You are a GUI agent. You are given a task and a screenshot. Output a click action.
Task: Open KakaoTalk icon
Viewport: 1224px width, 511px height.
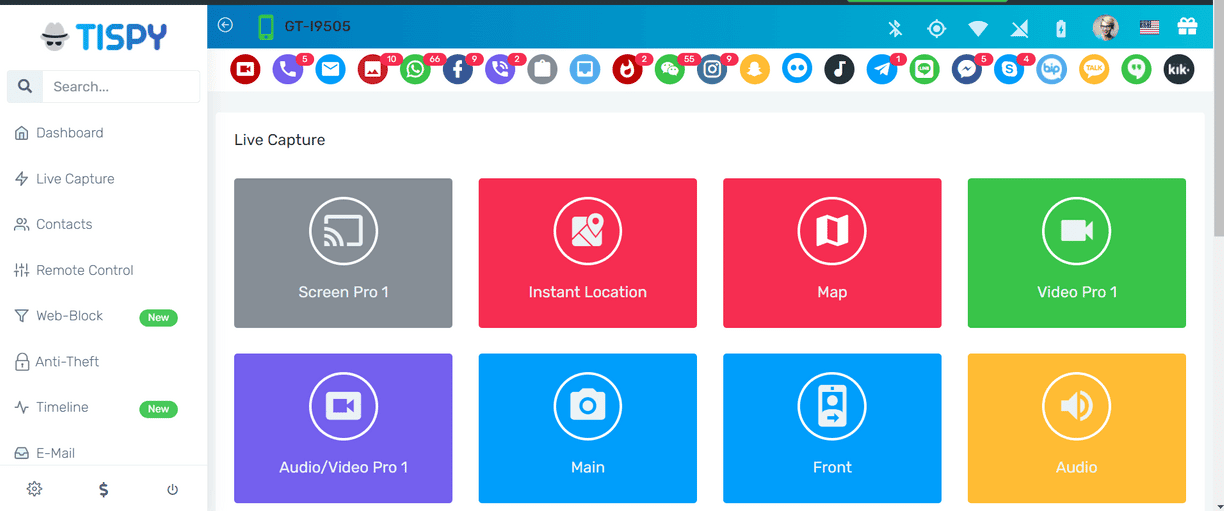click(x=1094, y=69)
